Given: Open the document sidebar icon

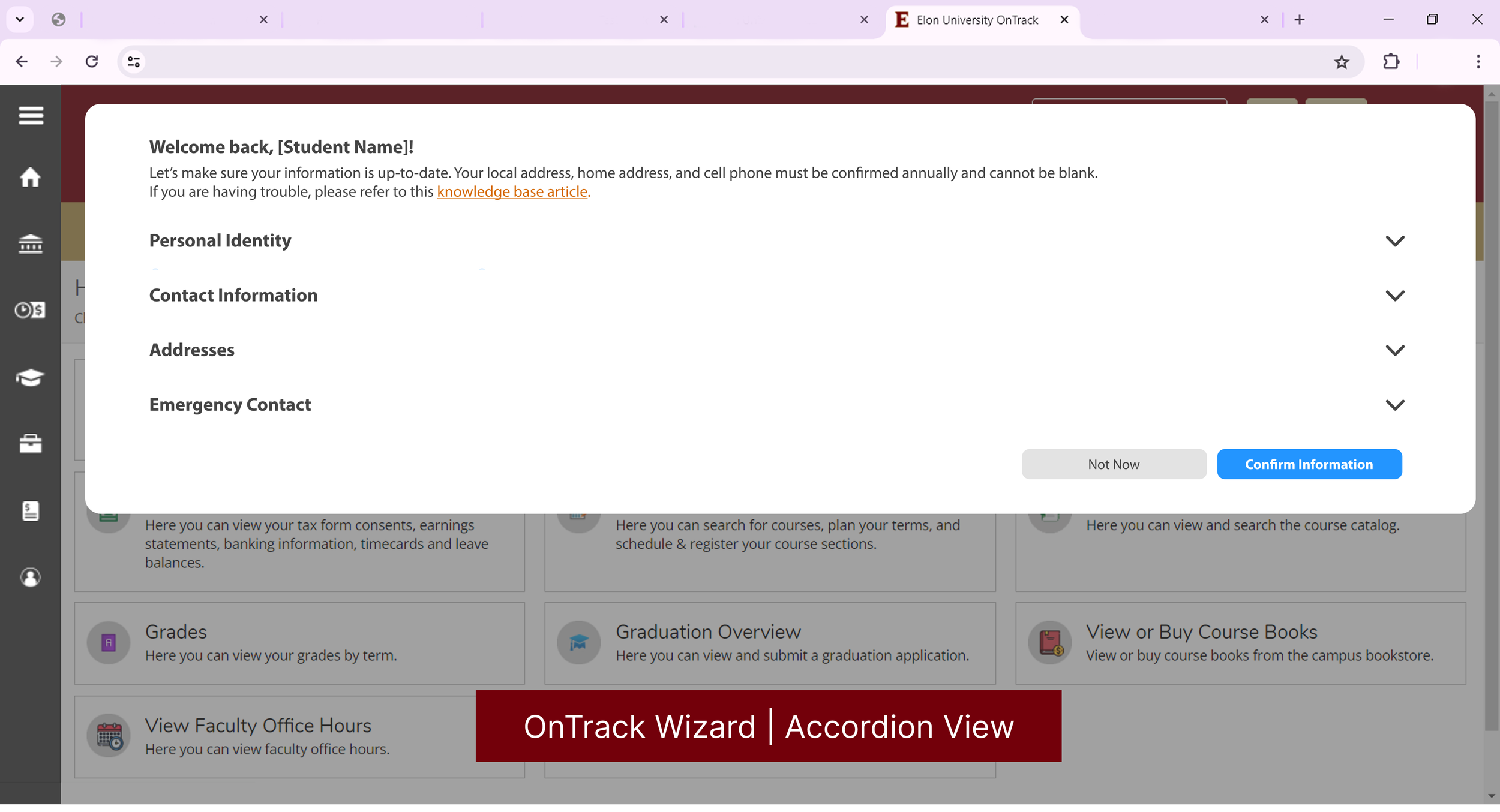Looking at the screenshot, I should click(31, 511).
